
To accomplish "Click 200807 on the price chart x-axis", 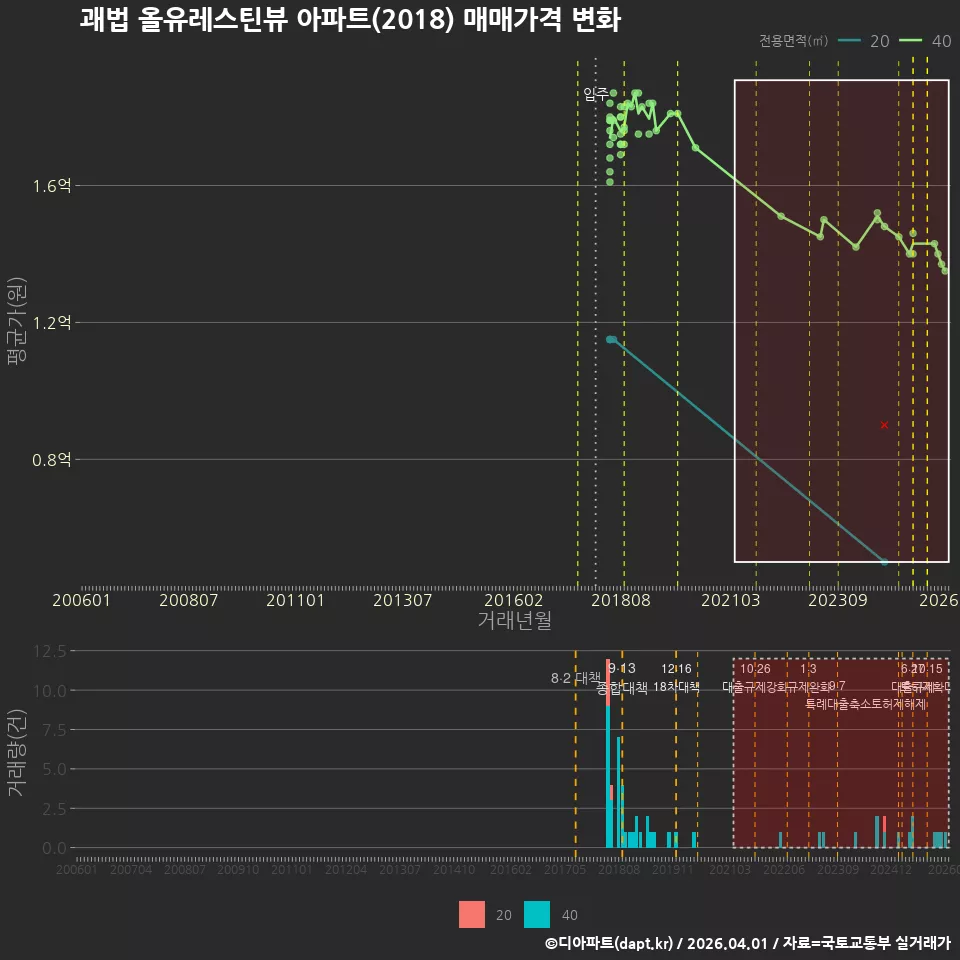I will 189,600.
